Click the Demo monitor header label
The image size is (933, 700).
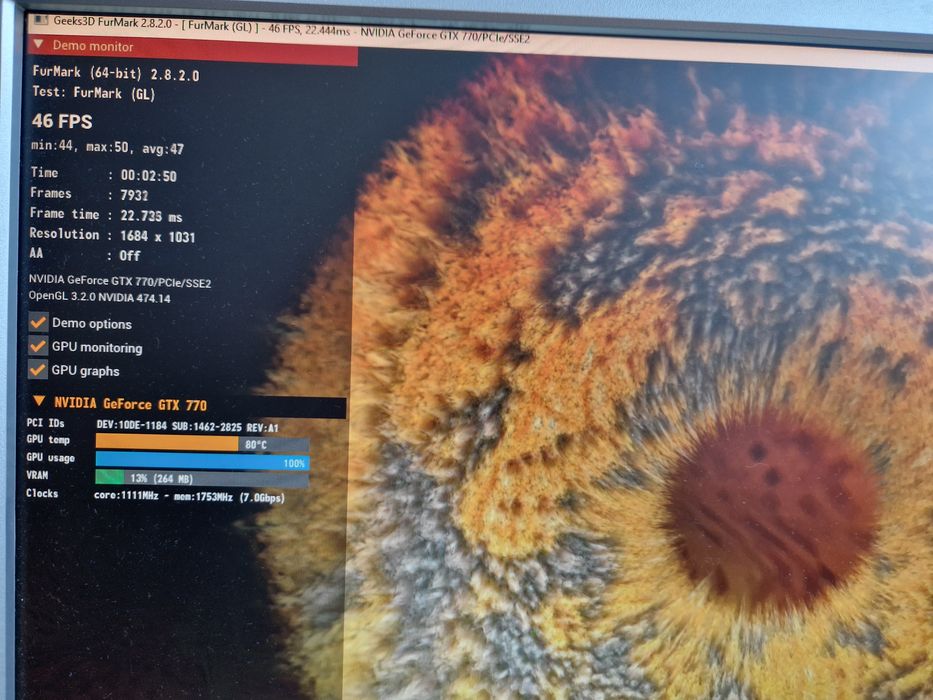93,46
